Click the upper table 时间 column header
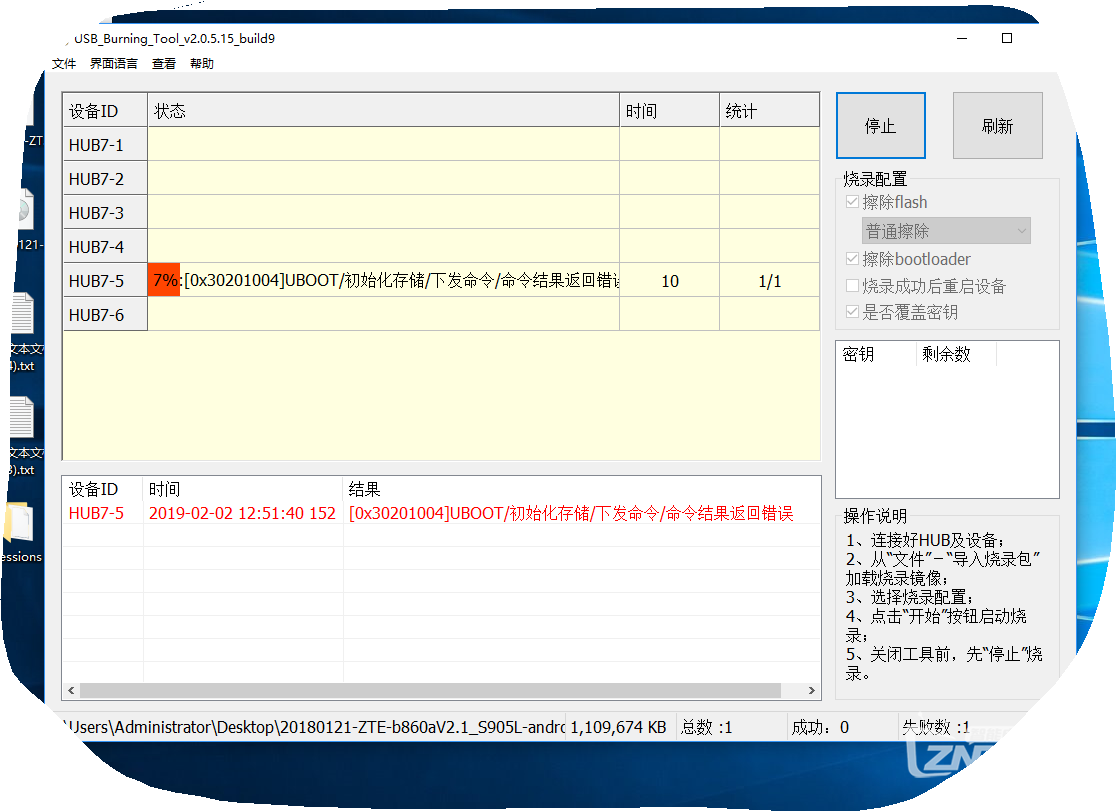1116x811 pixels. tap(669, 110)
